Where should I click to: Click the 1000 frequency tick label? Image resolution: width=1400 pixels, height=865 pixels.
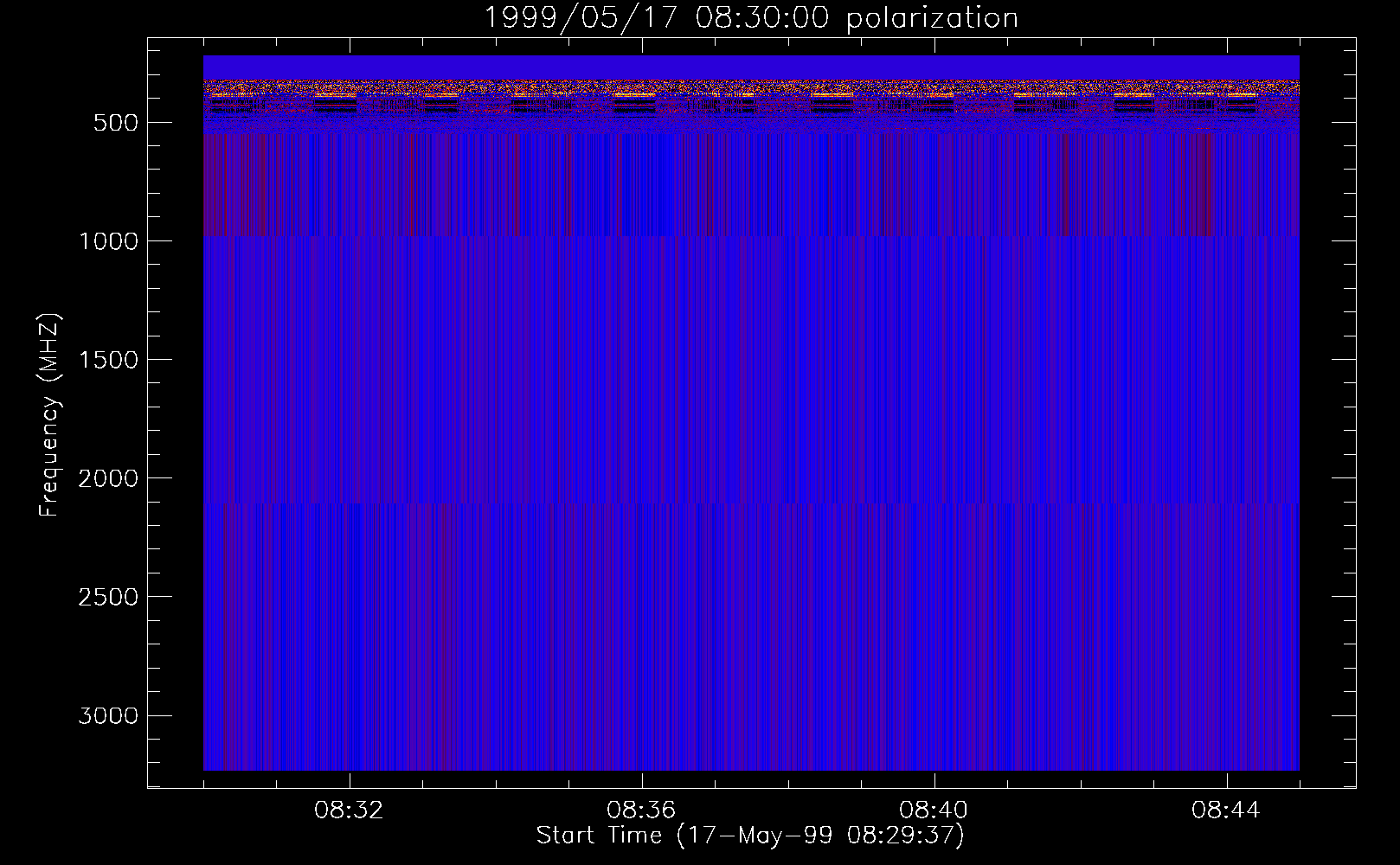click(108, 241)
